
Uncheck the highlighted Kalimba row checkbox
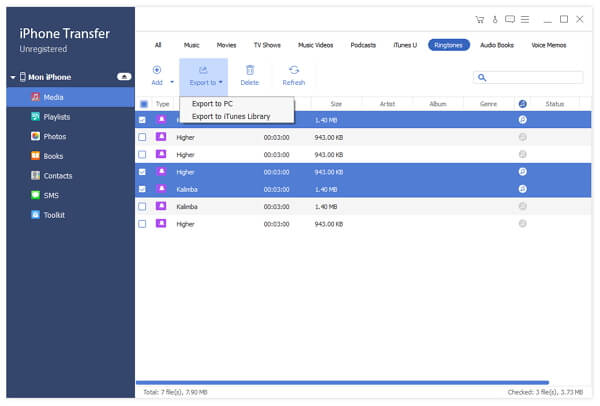142,189
